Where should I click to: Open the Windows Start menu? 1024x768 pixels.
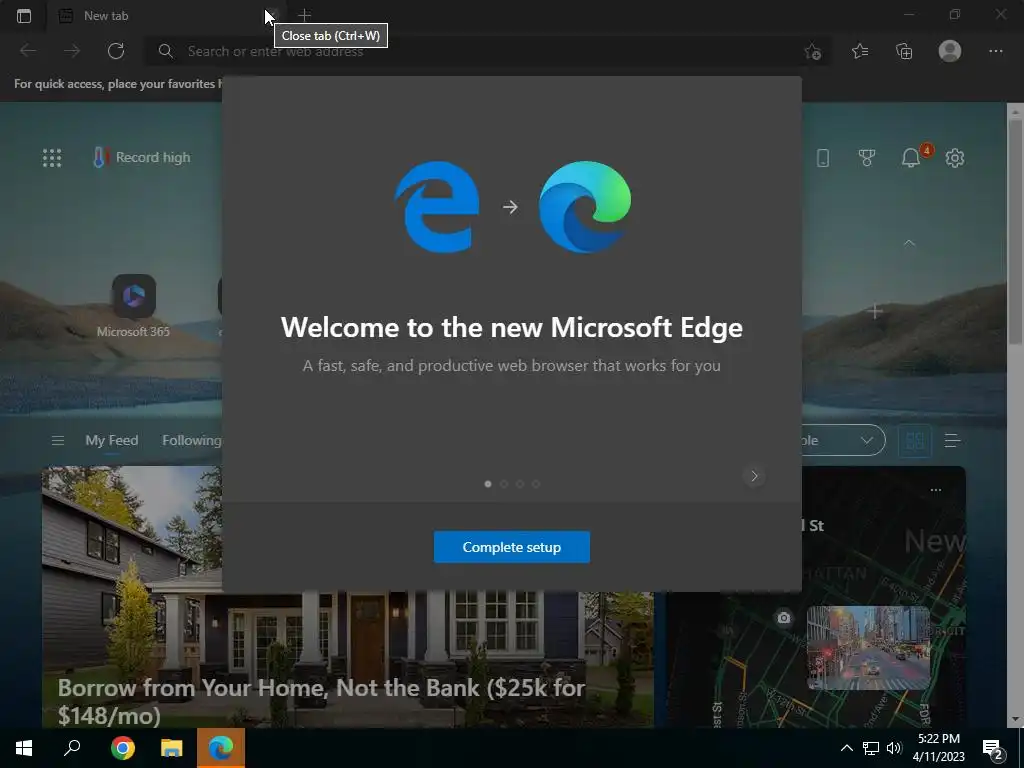click(x=24, y=748)
